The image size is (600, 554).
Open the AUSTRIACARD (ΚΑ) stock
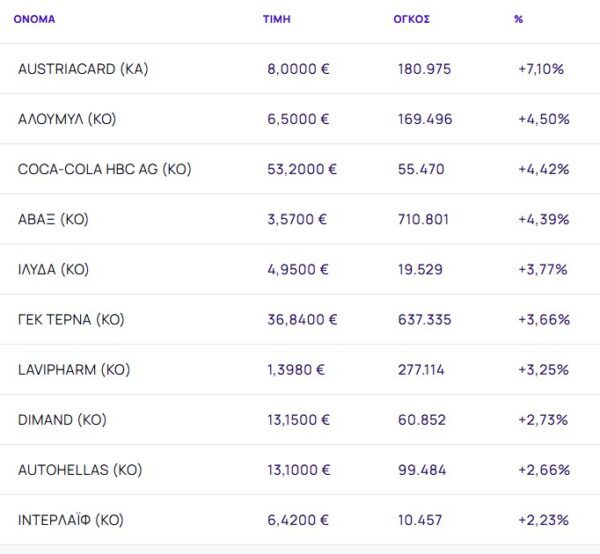pyautogui.click(x=83, y=69)
